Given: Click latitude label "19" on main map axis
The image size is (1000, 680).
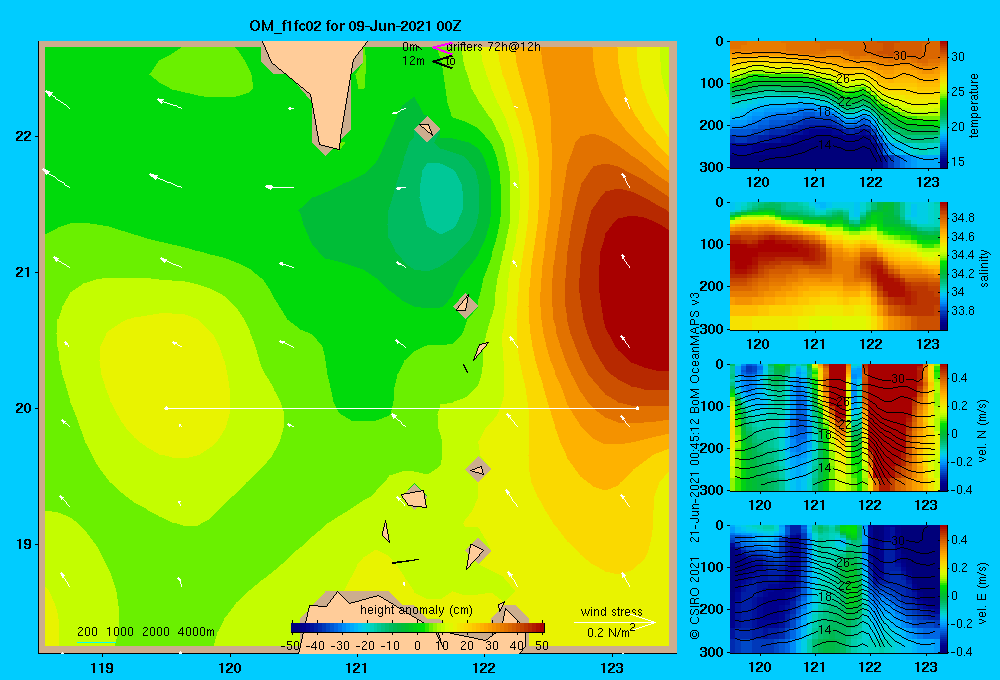Looking at the screenshot, I should point(23,544).
